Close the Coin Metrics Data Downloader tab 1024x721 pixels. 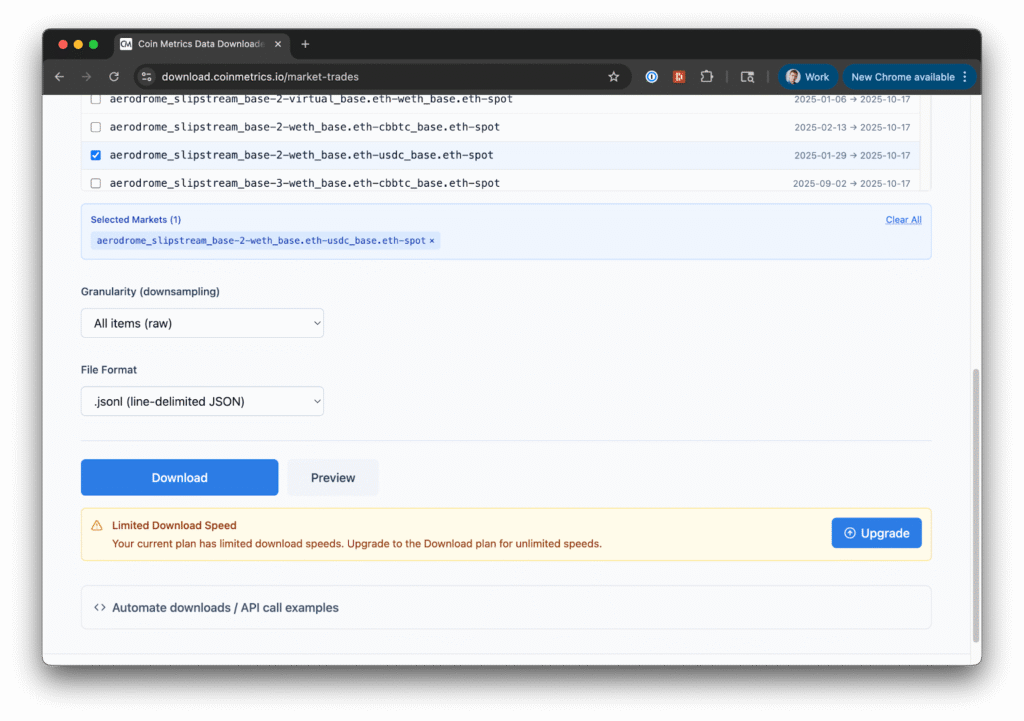[x=278, y=44]
